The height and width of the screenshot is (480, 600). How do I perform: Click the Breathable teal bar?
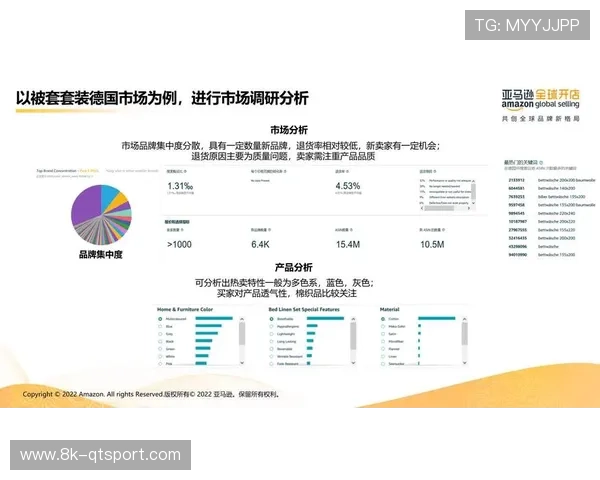pos(325,318)
